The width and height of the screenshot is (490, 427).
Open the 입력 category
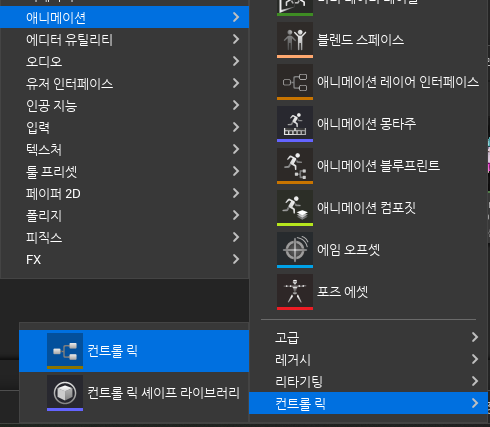124,127
